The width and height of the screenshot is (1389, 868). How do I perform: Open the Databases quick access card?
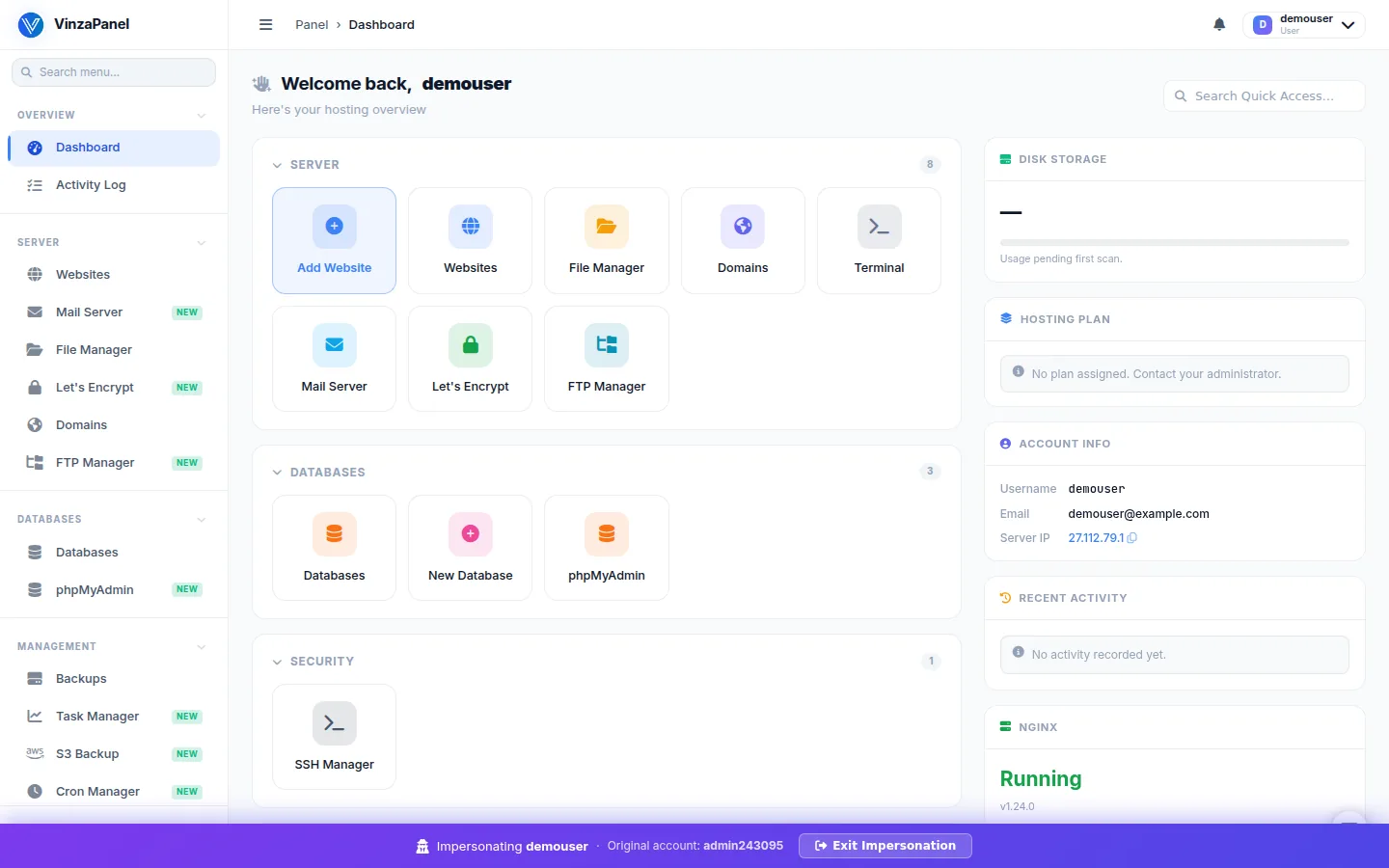point(334,548)
